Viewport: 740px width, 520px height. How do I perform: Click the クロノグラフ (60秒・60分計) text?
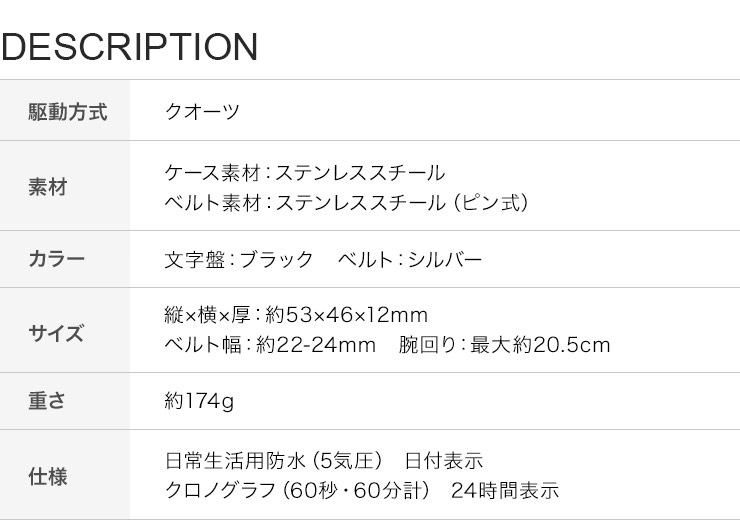coord(297,491)
